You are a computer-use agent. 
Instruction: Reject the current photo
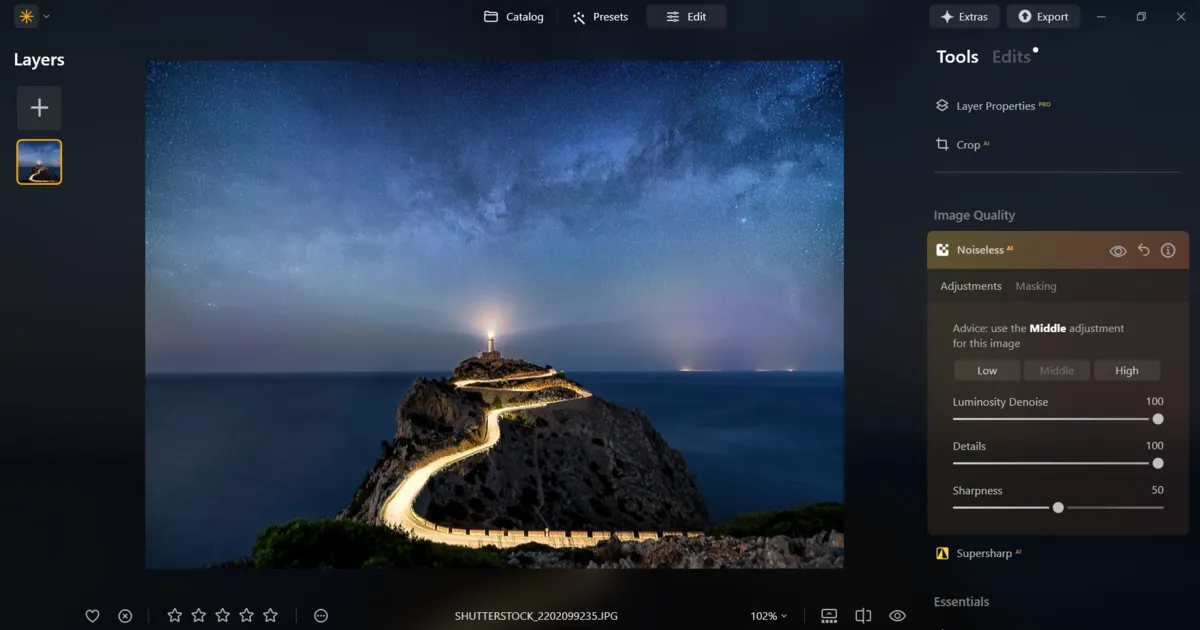click(124, 615)
